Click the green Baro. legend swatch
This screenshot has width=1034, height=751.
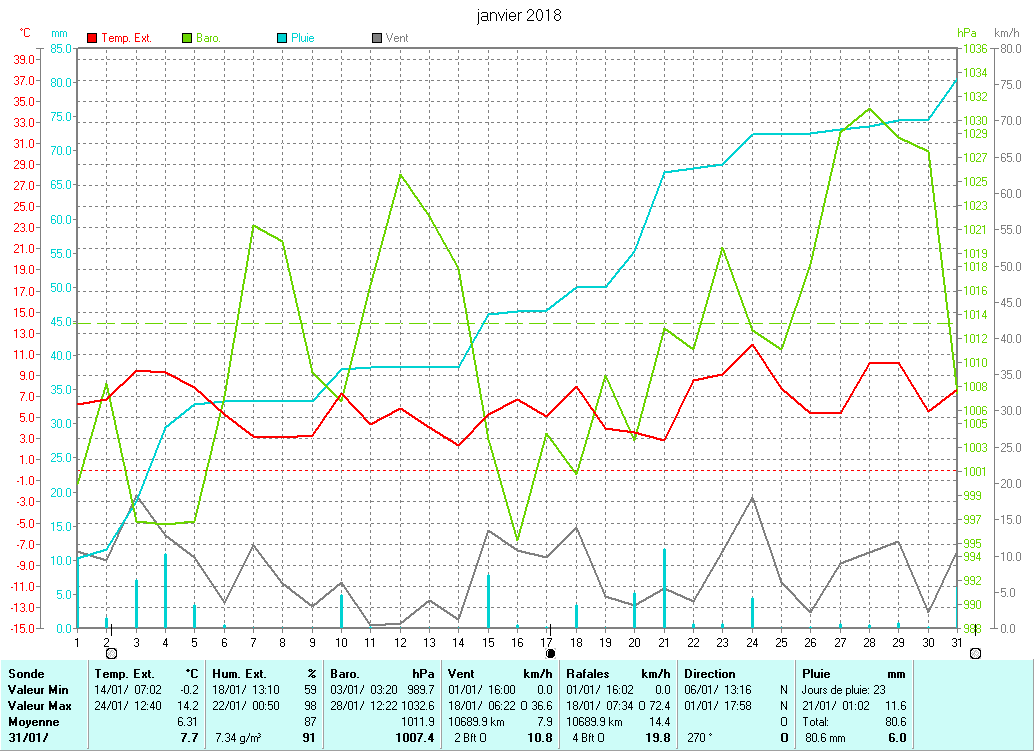pyautogui.click(x=187, y=38)
